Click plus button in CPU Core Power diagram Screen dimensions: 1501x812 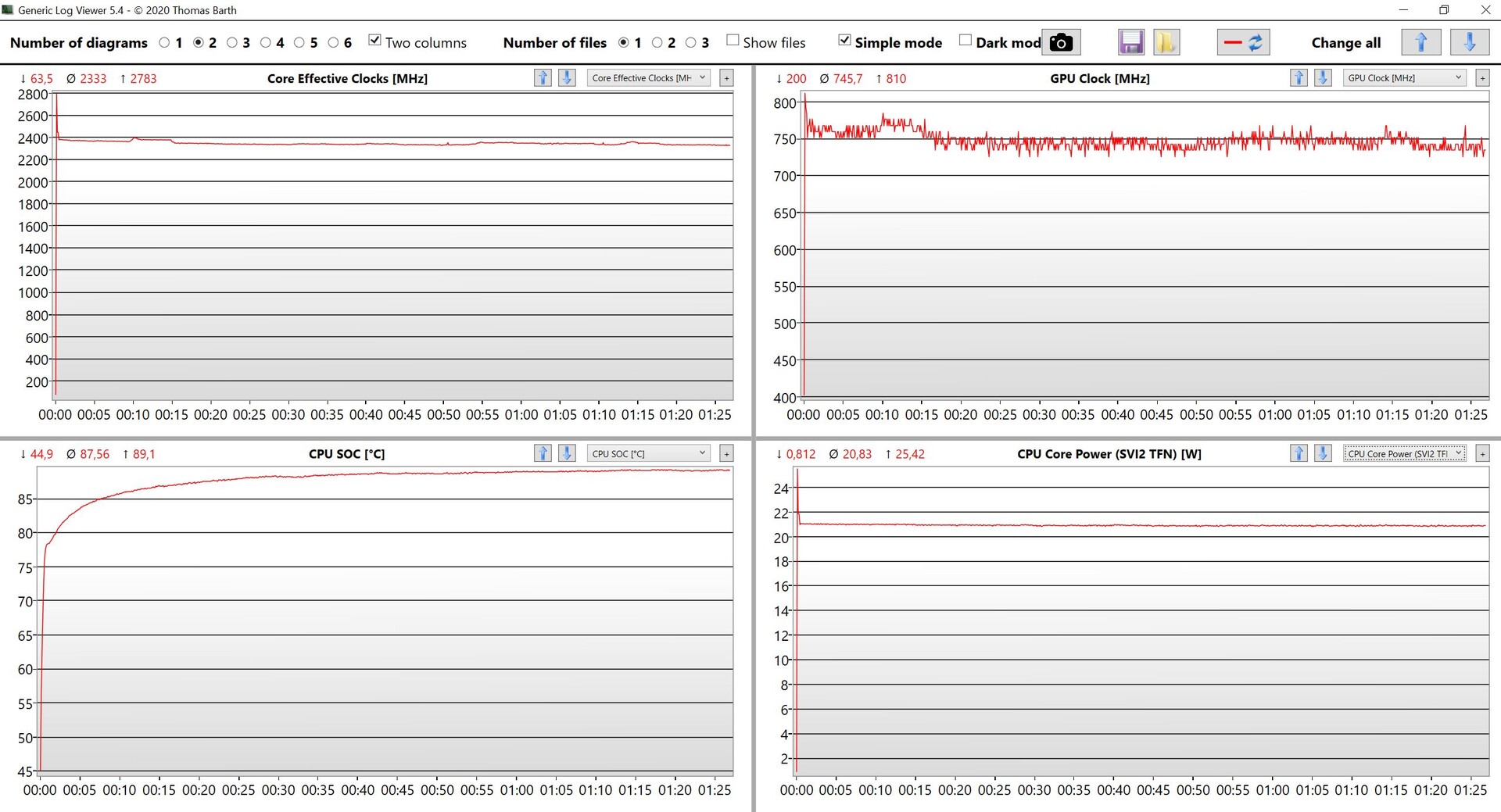[x=1482, y=453]
